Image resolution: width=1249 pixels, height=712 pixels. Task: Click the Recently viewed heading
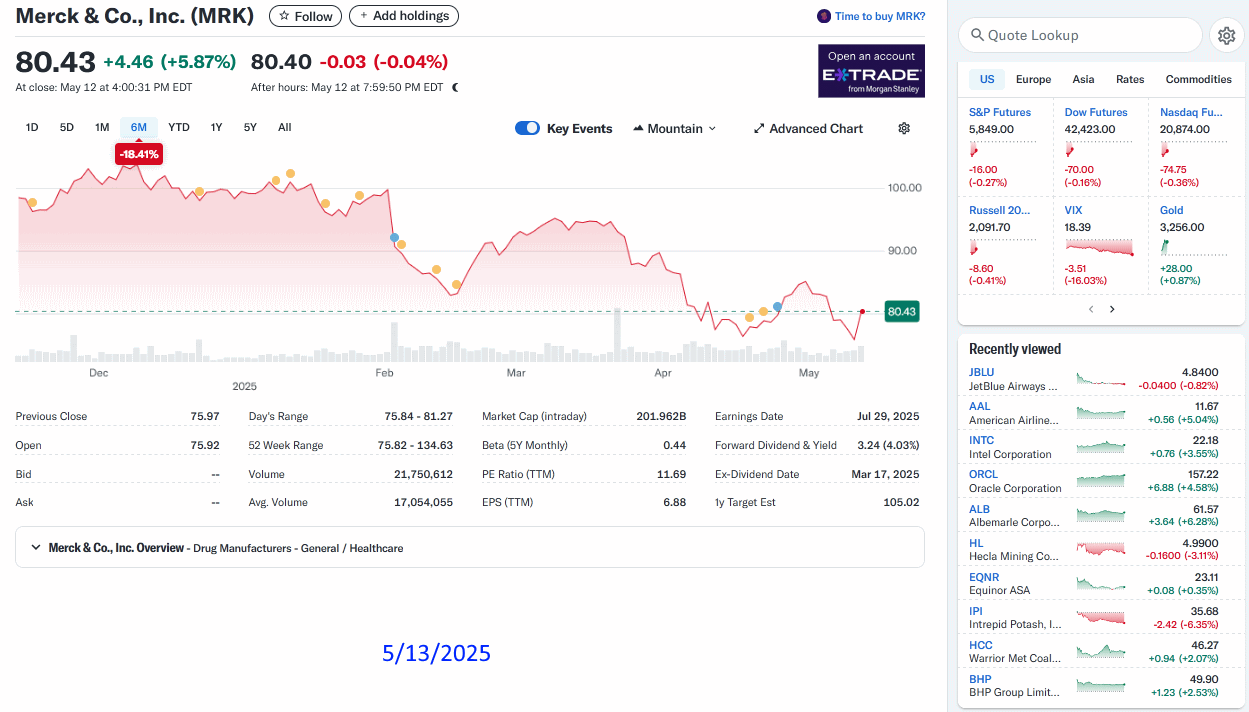point(1015,349)
